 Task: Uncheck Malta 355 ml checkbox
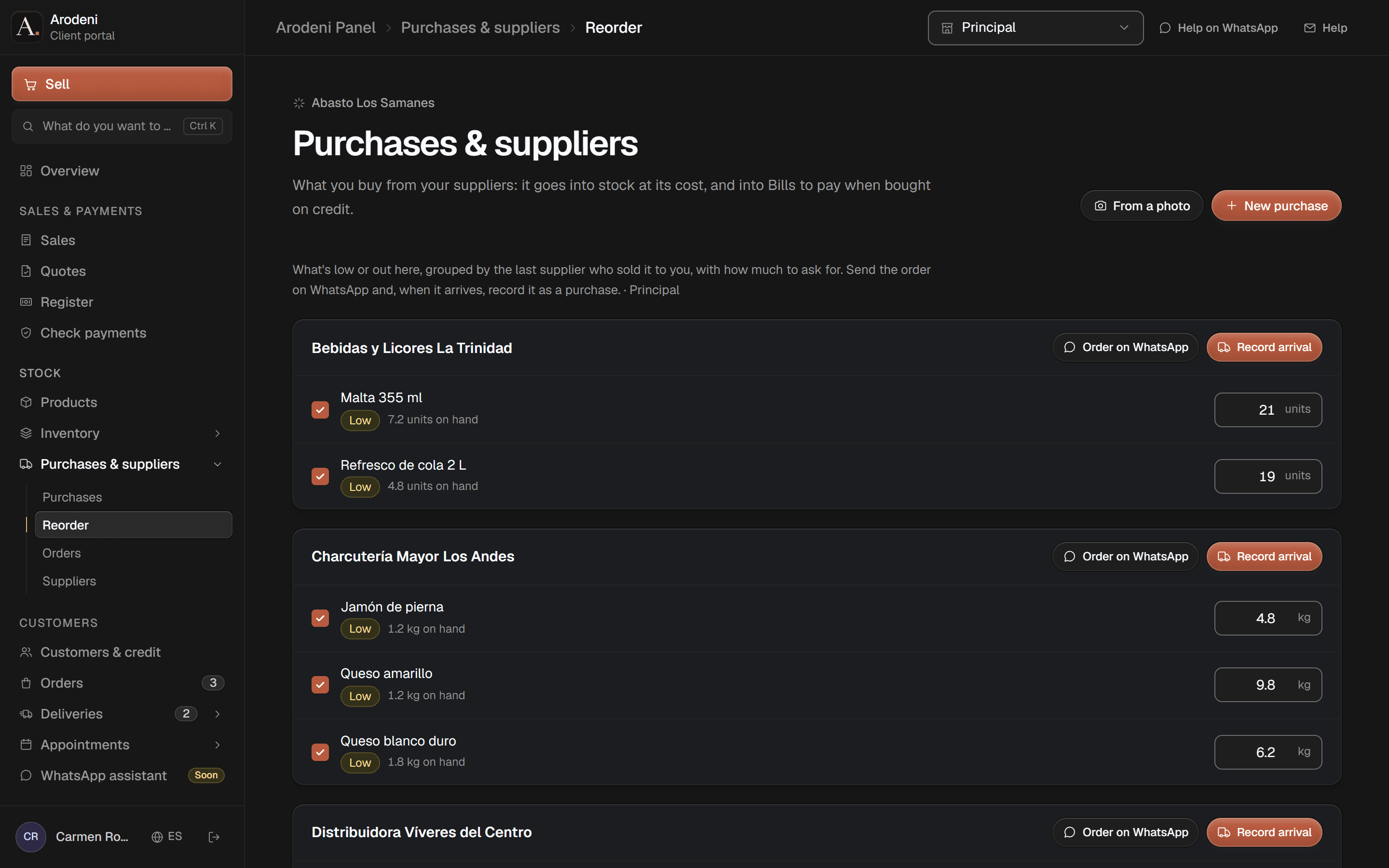point(320,410)
